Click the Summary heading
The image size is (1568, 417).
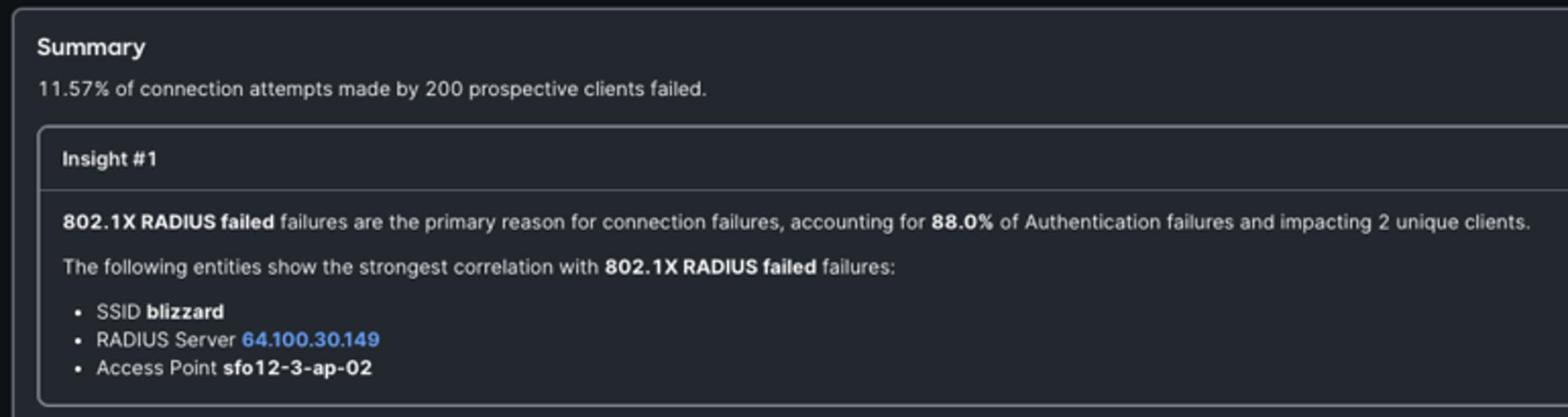point(91,48)
